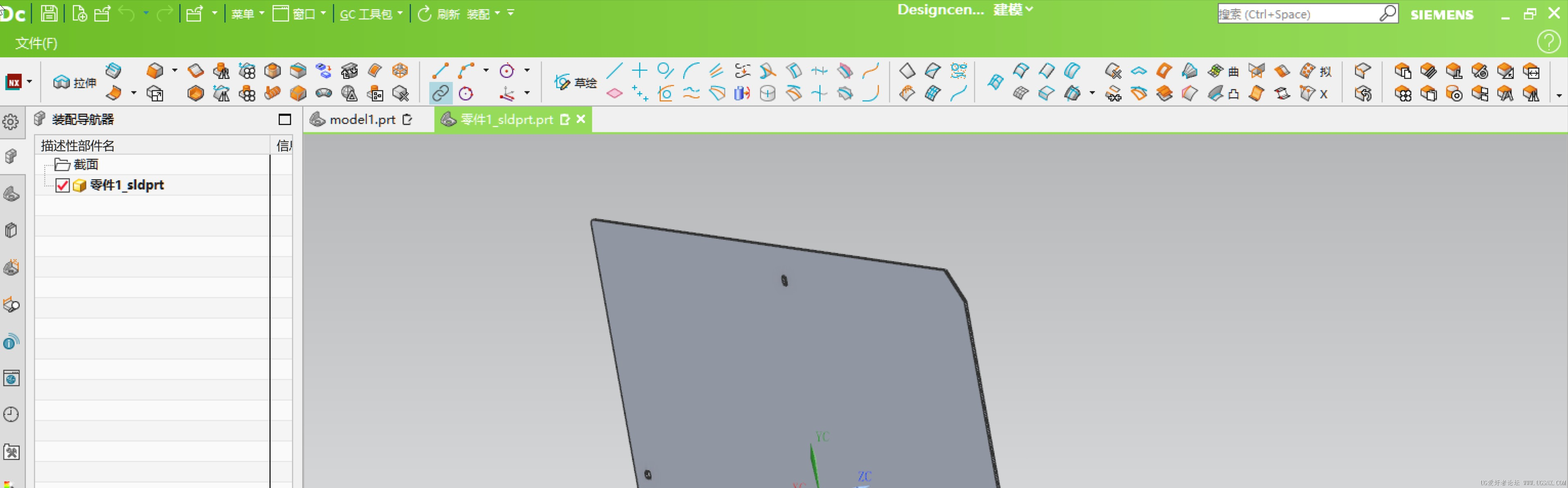Expand the Block feature dropdown arrow

[x=174, y=70]
